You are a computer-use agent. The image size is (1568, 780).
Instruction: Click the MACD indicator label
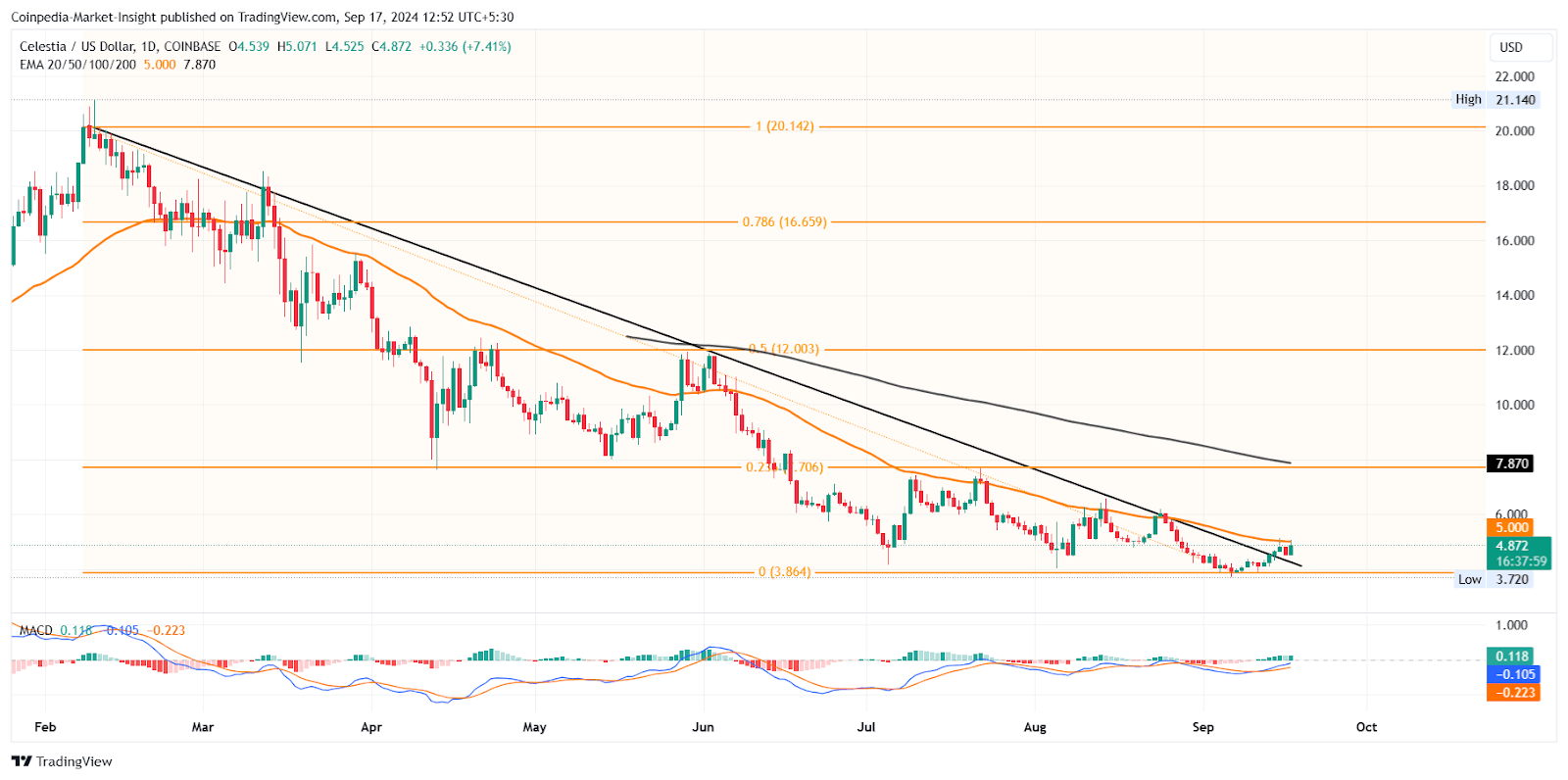click(36, 630)
